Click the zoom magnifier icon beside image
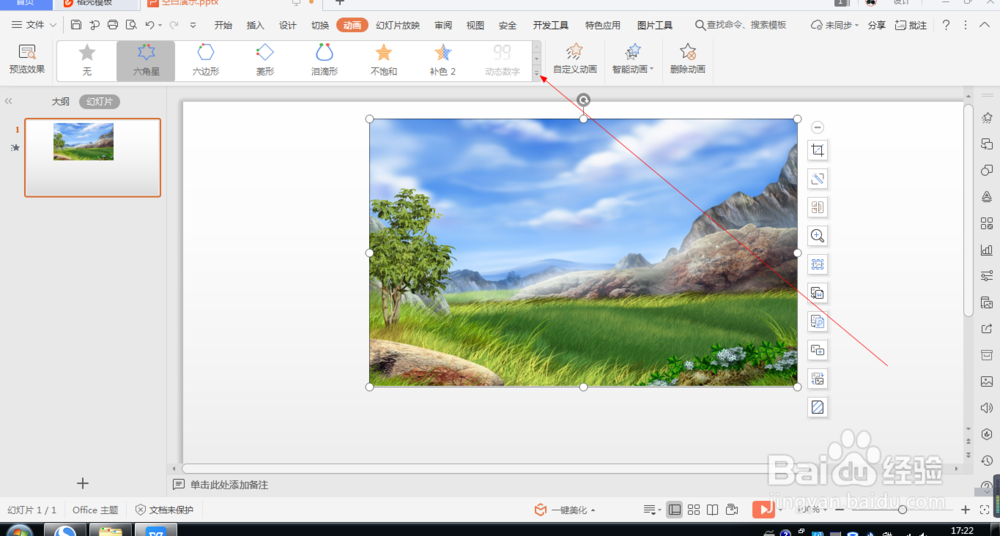Screen dimensions: 1000x536 [x=817, y=235]
